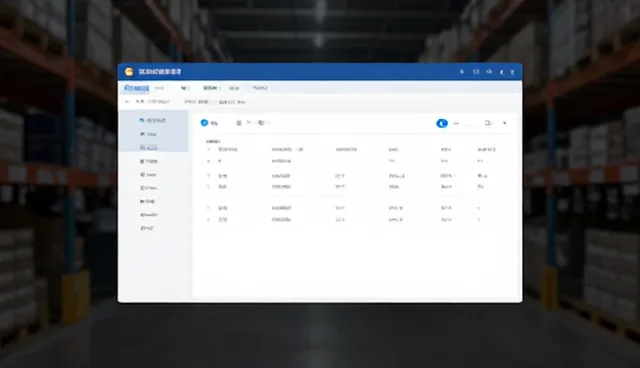Click the leftmost icon in the title bar's right group

pyautogui.click(x=462, y=72)
